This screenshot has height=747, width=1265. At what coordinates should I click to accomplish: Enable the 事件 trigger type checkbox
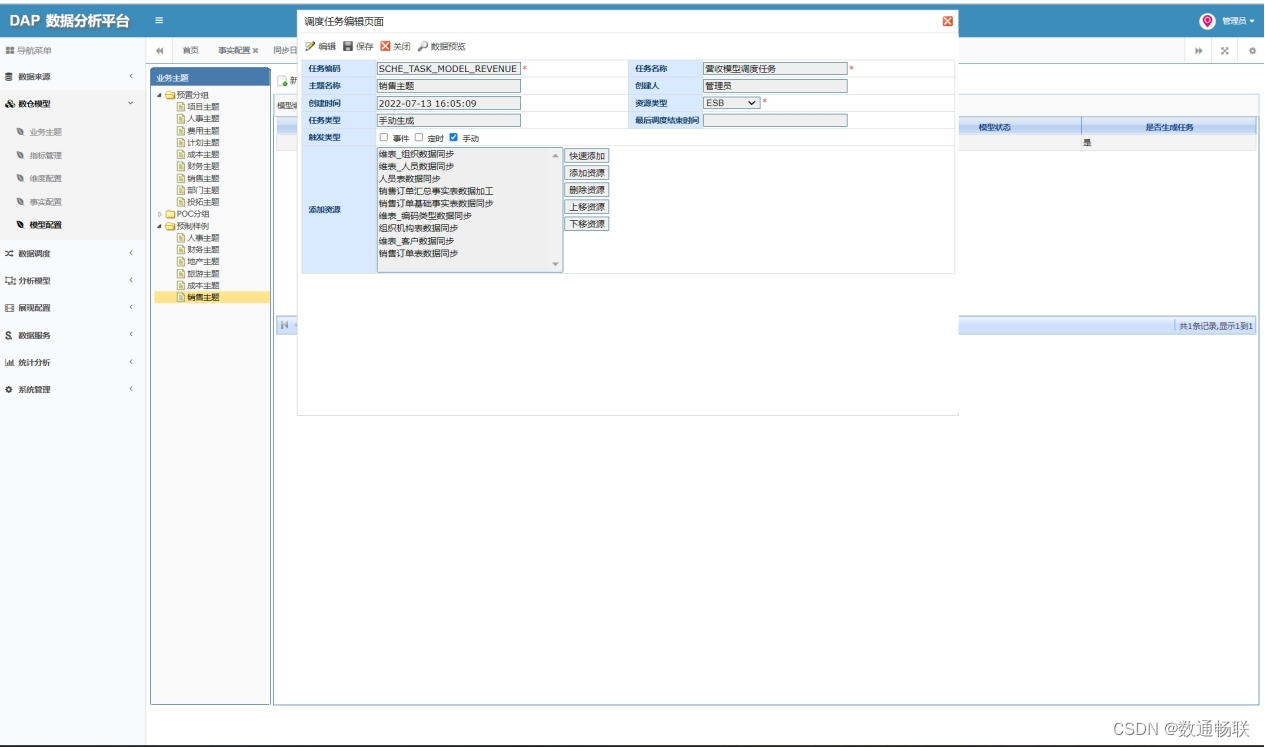[x=384, y=137]
